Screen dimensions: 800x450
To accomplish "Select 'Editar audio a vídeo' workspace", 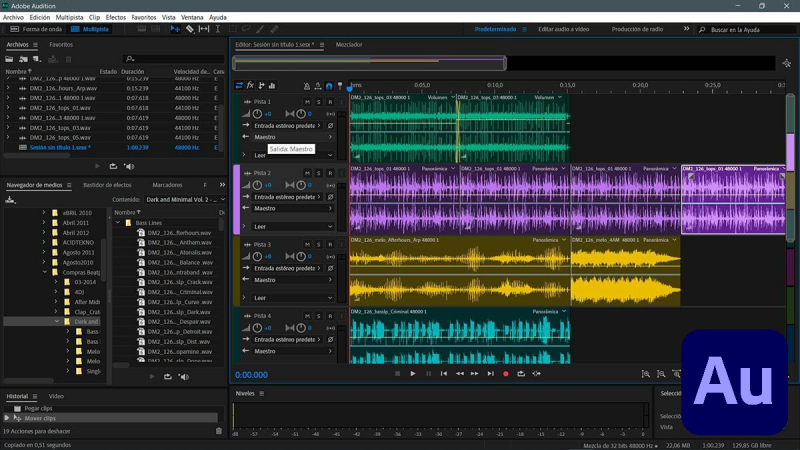I will click(x=564, y=29).
